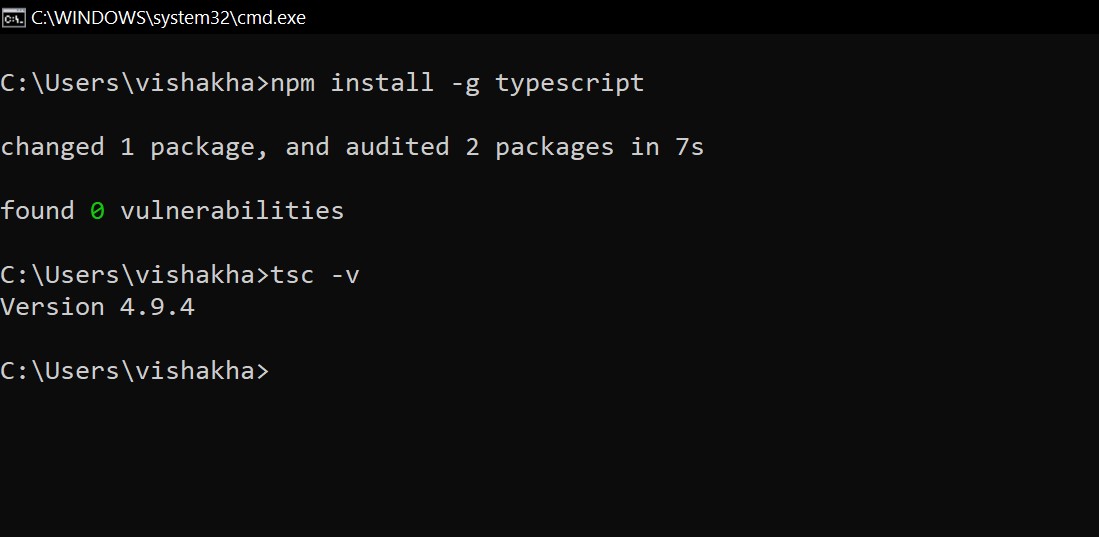This screenshot has width=1099, height=537.
Task: Click the "7s" duration text
Action: [x=690, y=147]
